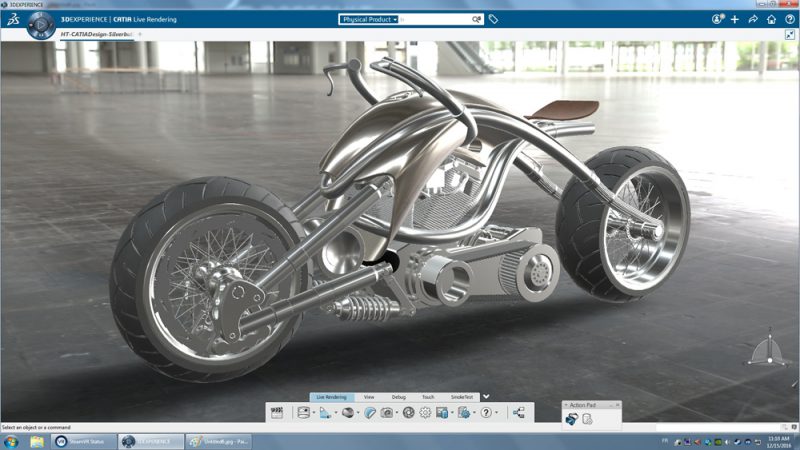Click the taskbar clock showing 12/15/2016
The height and width of the screenshot is (450, 800).
[x=778, y=442]
